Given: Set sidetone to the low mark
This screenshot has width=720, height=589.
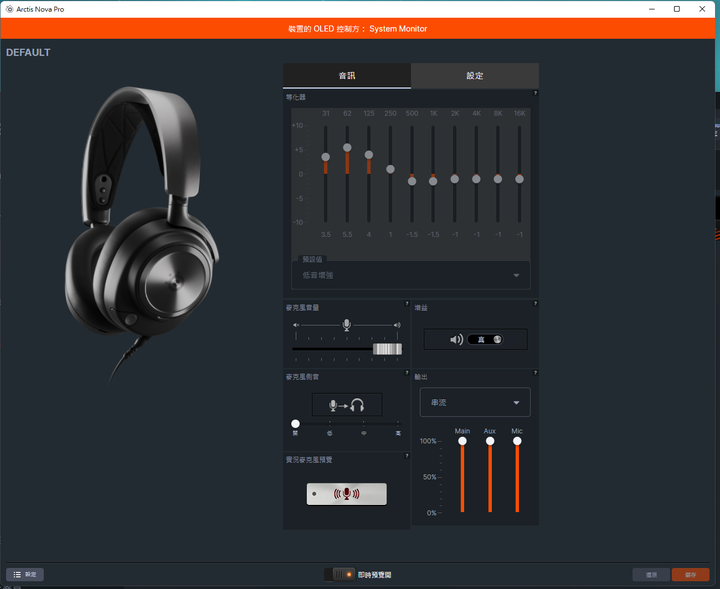Looking at the screenshot, I should [x=330, y=424].
